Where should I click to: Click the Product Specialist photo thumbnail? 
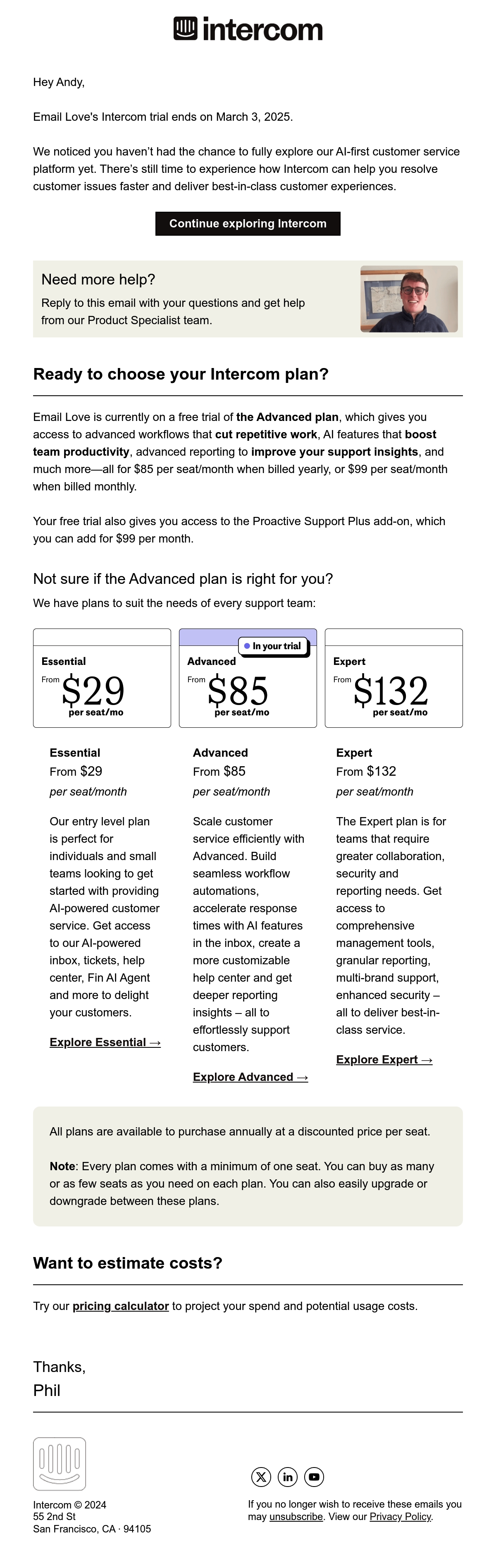coord(409,299)
